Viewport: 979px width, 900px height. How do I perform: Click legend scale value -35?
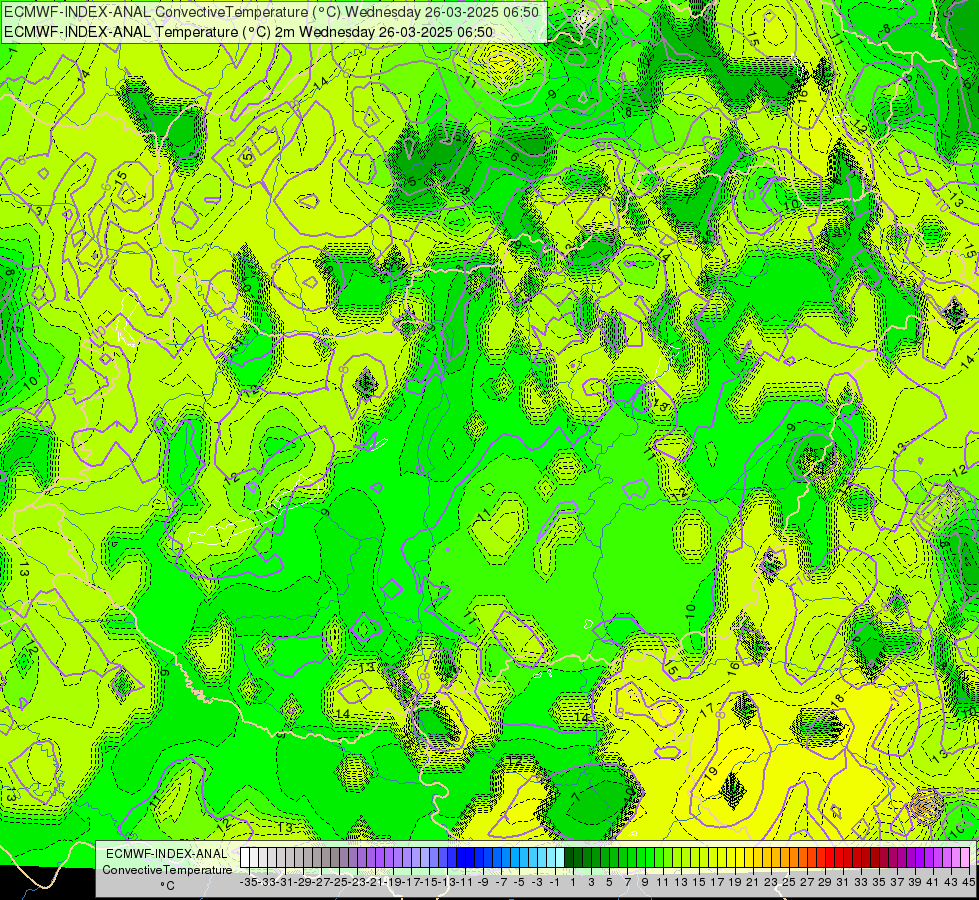click(249, 882)
